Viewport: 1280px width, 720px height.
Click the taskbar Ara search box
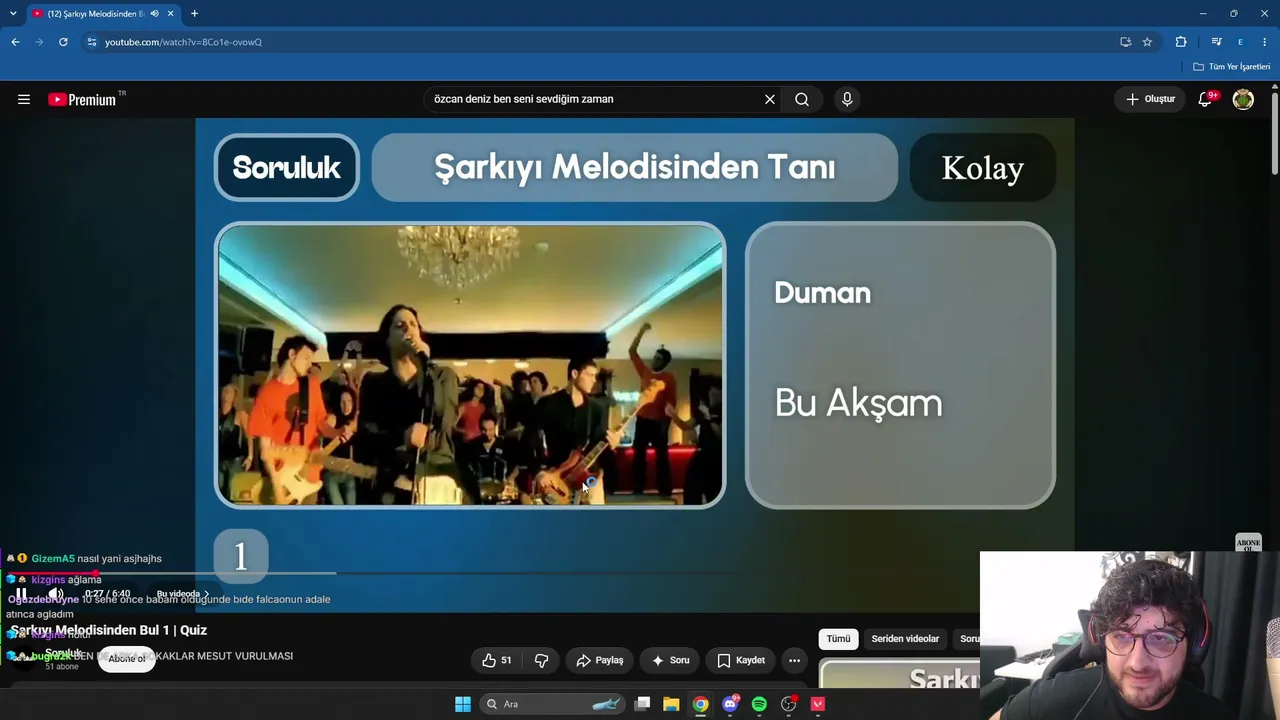point(552,704)
